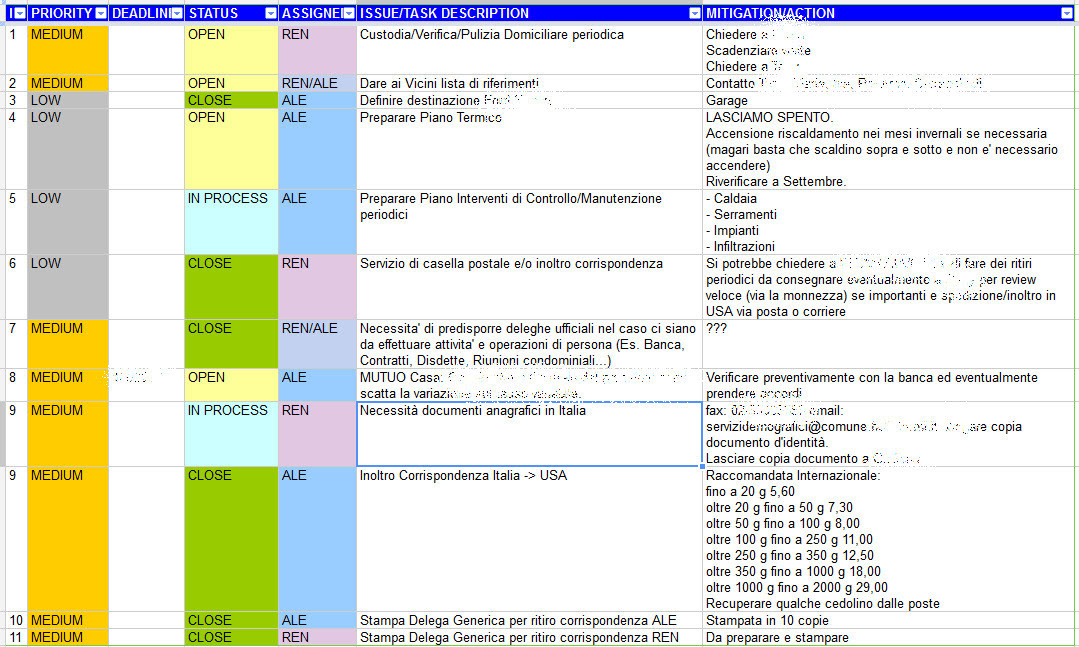The width and height of the screenshot is (1079, 647).
Task: Select the 'Garage' mitigation cell
Action: (x=890, y=100)
